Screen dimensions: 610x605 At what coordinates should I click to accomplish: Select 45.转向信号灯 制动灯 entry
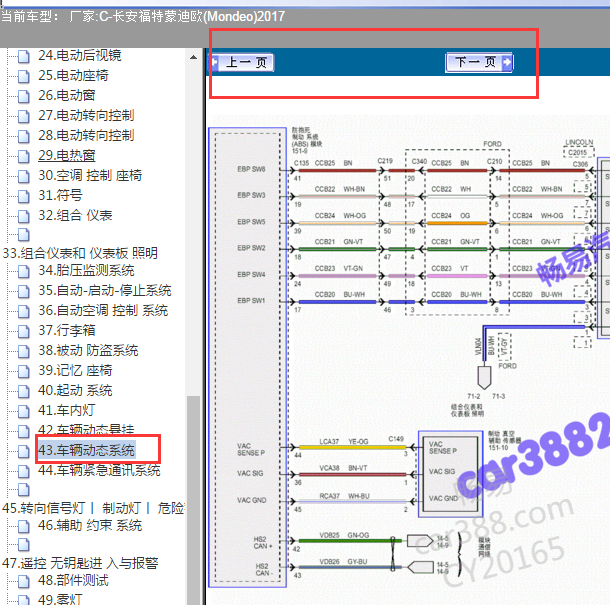tap(93, 508)
